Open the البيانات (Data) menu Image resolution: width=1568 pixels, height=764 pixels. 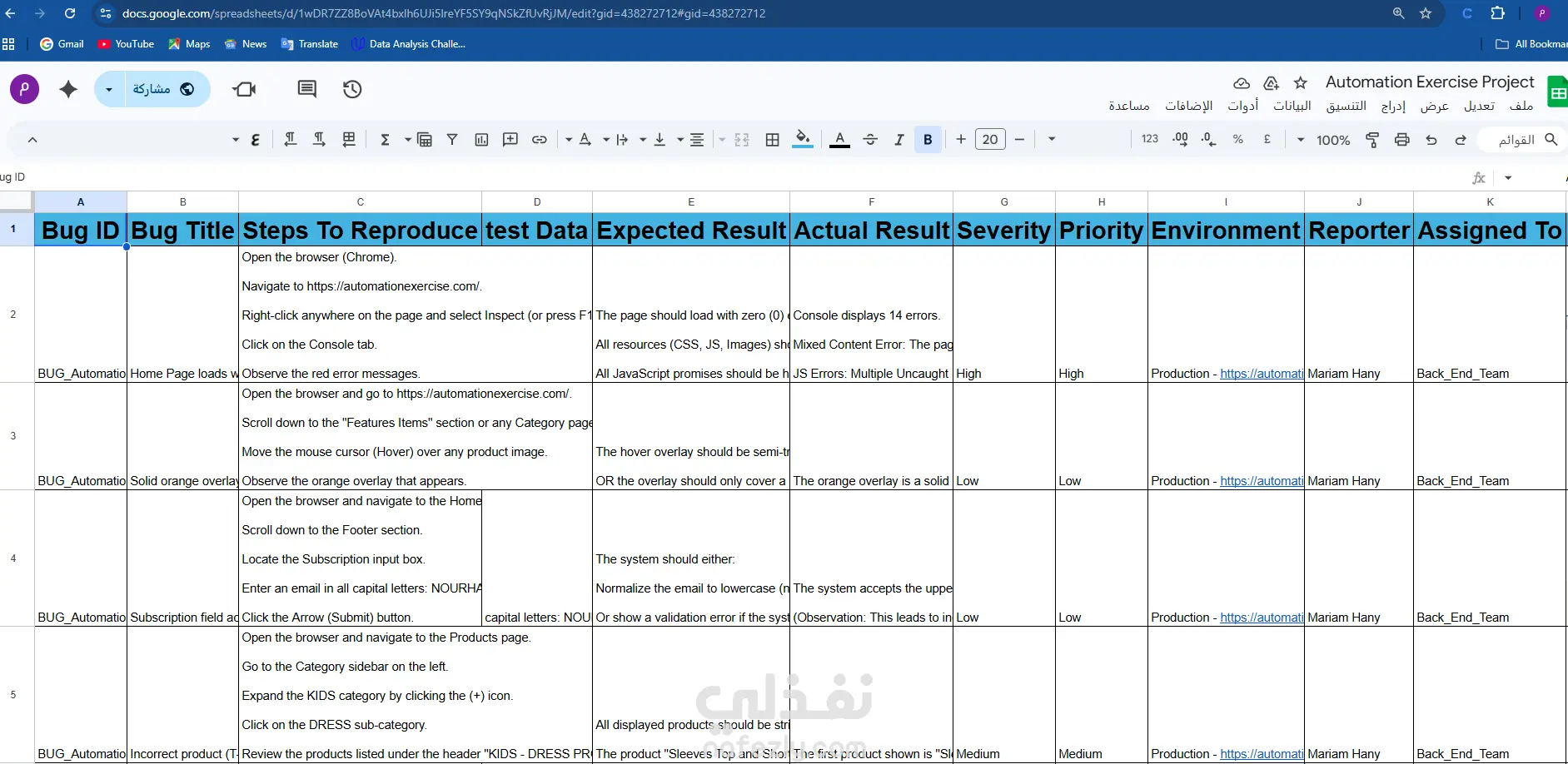click(x=1292, y=106)
